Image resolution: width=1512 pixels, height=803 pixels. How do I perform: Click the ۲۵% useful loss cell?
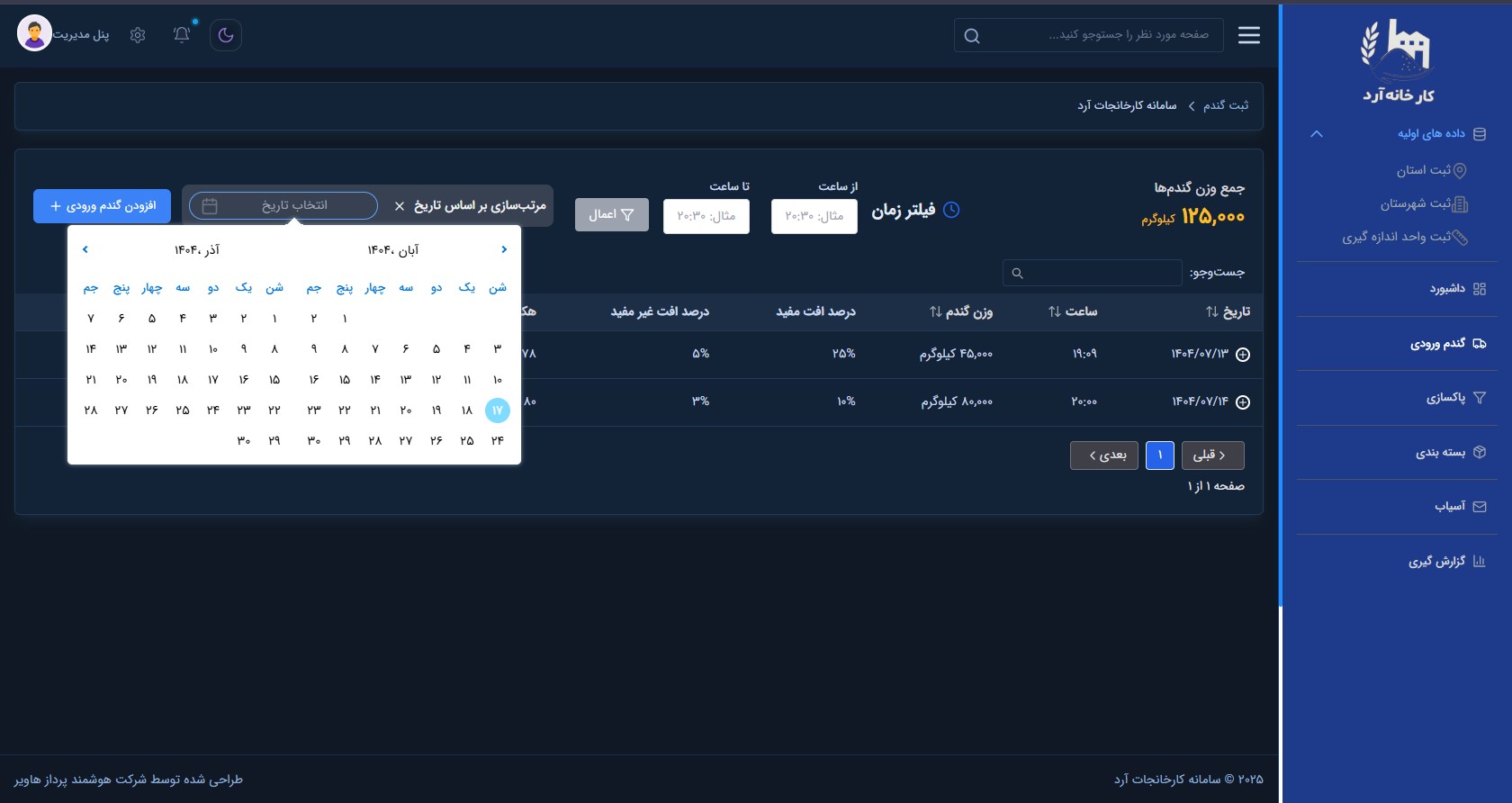[844, 354]
